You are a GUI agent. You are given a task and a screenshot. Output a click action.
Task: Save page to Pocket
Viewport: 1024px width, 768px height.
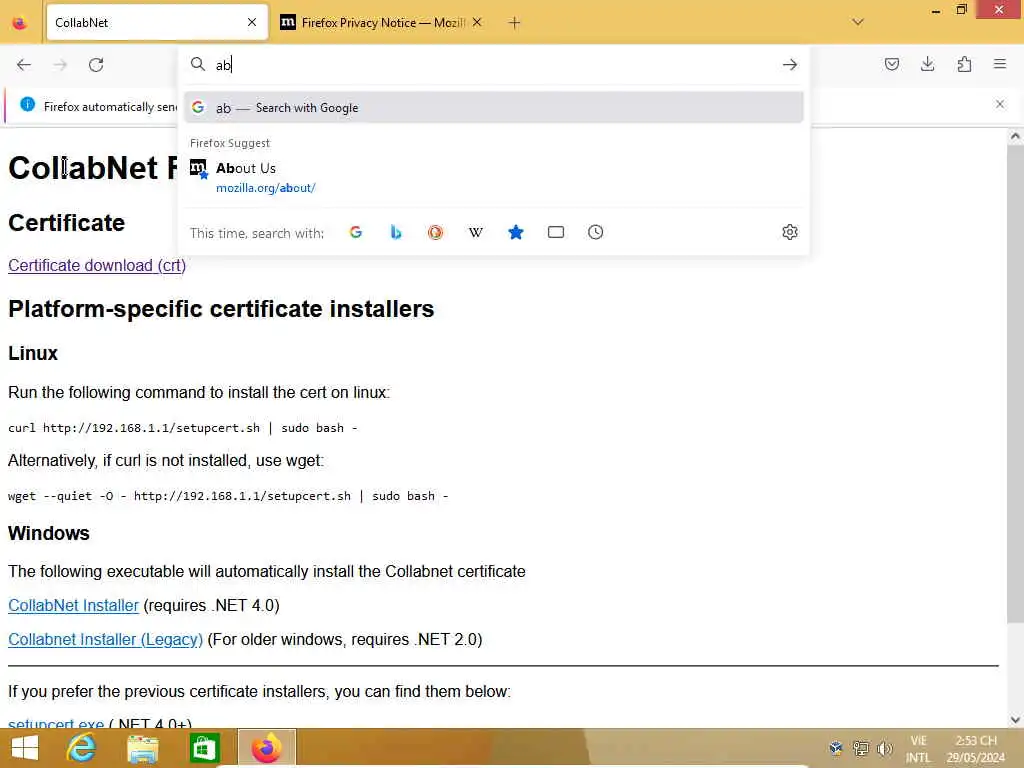(x=891, y=64)
